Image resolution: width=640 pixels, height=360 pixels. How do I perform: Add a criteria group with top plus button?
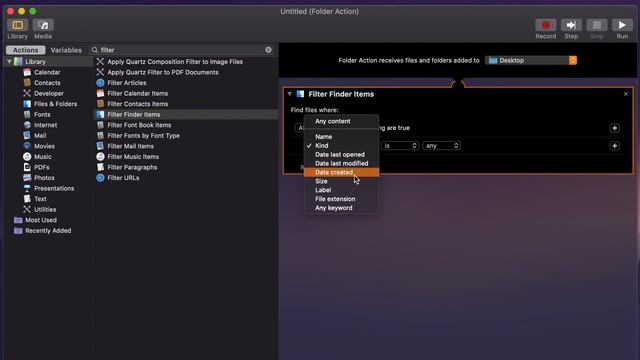click(614, 128)
